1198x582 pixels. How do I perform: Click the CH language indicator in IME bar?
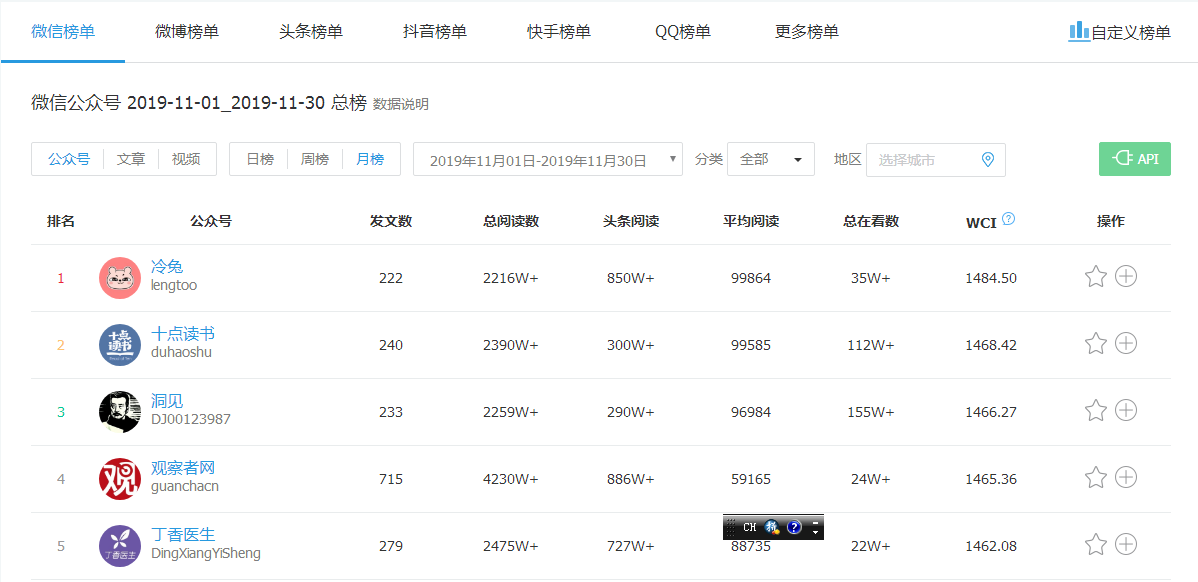750,527
